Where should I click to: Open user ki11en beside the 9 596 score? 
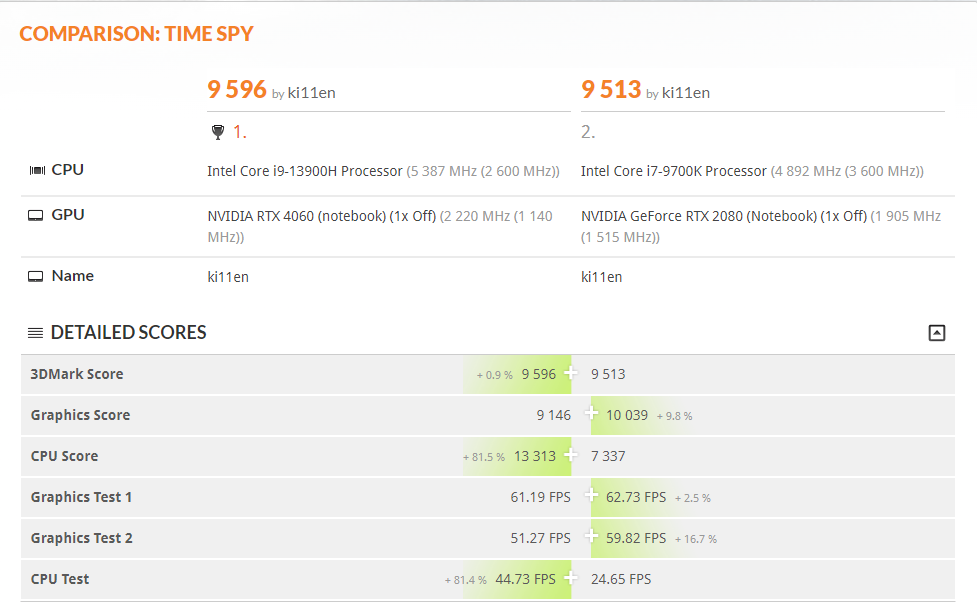(311, 93)
